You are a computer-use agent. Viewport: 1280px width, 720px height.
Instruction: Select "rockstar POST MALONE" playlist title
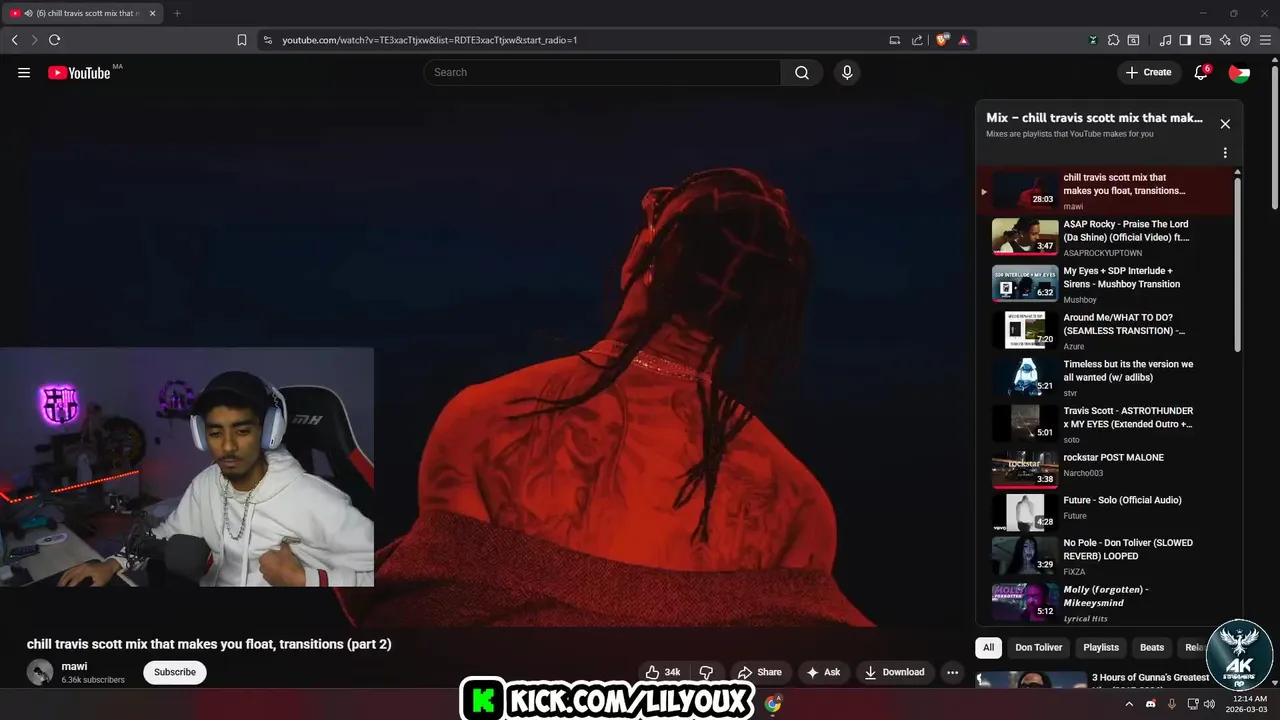coord(1113,457)
